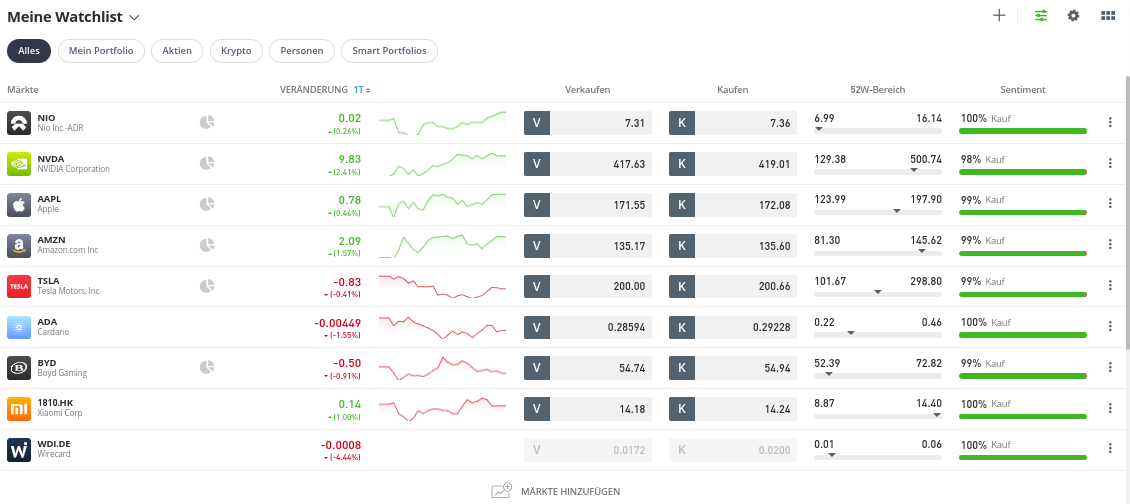
Task: Open the Amazon logo icon
Action: (x=19, y=245)
